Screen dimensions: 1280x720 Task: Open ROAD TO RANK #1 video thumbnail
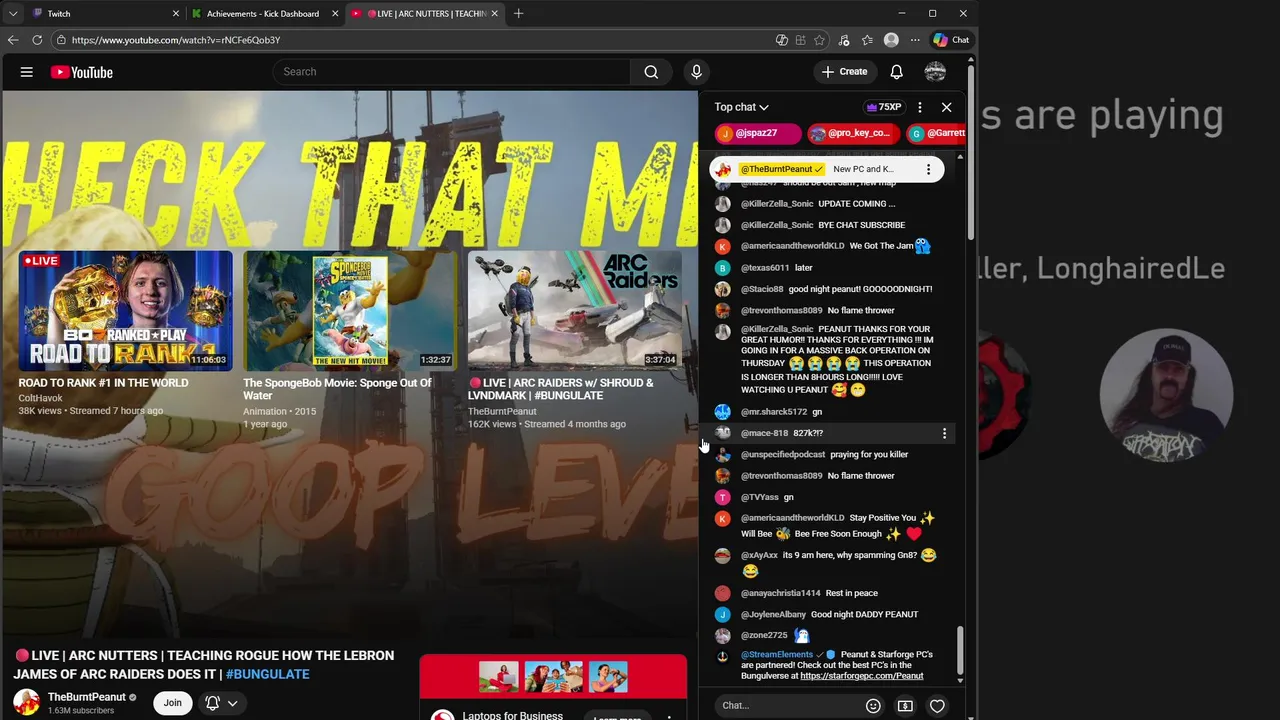click(x=125, y=311)
